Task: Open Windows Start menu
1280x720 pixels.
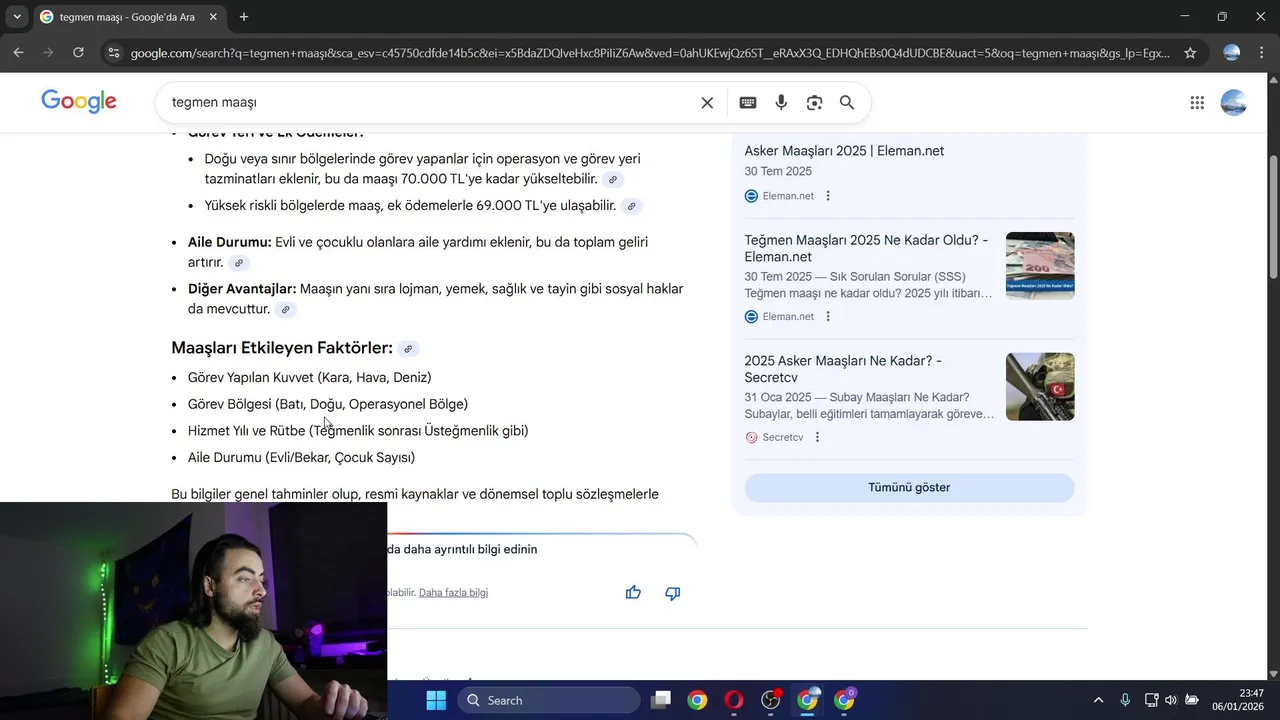Action: 436,700
